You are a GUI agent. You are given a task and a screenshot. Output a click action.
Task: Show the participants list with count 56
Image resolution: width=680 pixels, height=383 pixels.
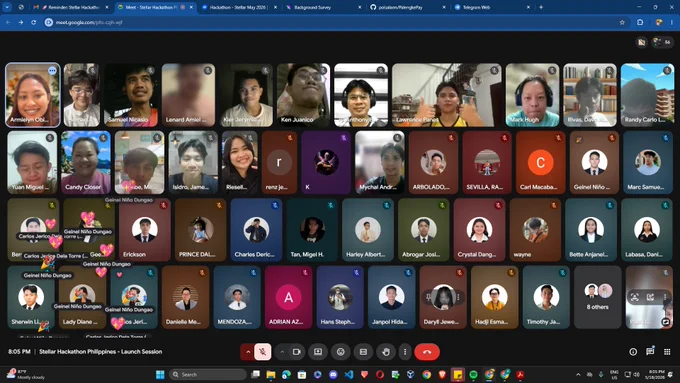pyautogui.click(x=662, y=42)
